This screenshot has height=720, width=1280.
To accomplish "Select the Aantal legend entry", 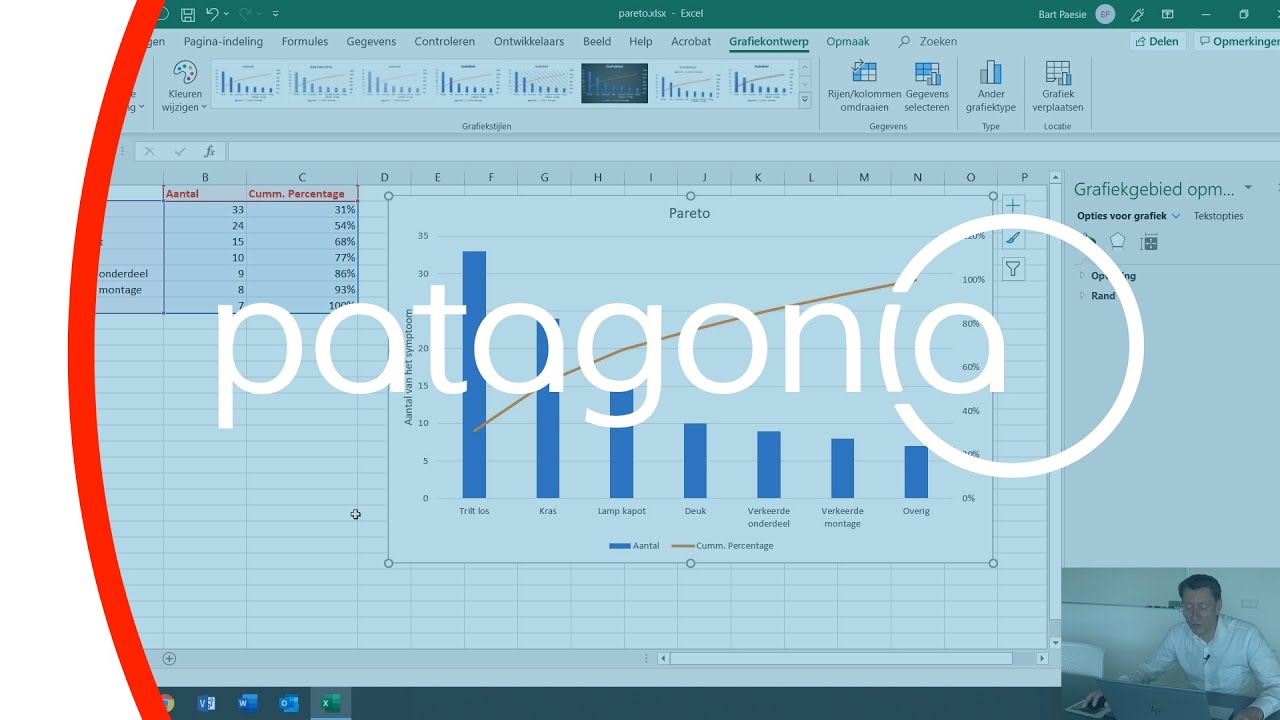I will coord(632,546).
